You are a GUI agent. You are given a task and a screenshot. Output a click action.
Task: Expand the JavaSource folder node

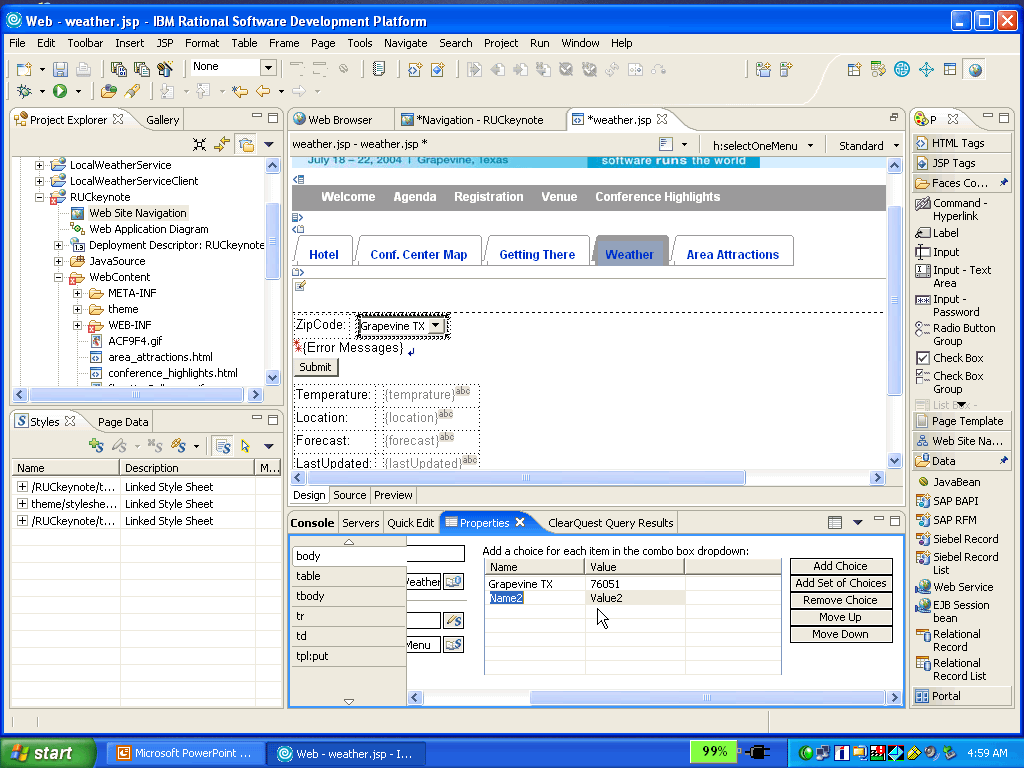coord(58,261)
